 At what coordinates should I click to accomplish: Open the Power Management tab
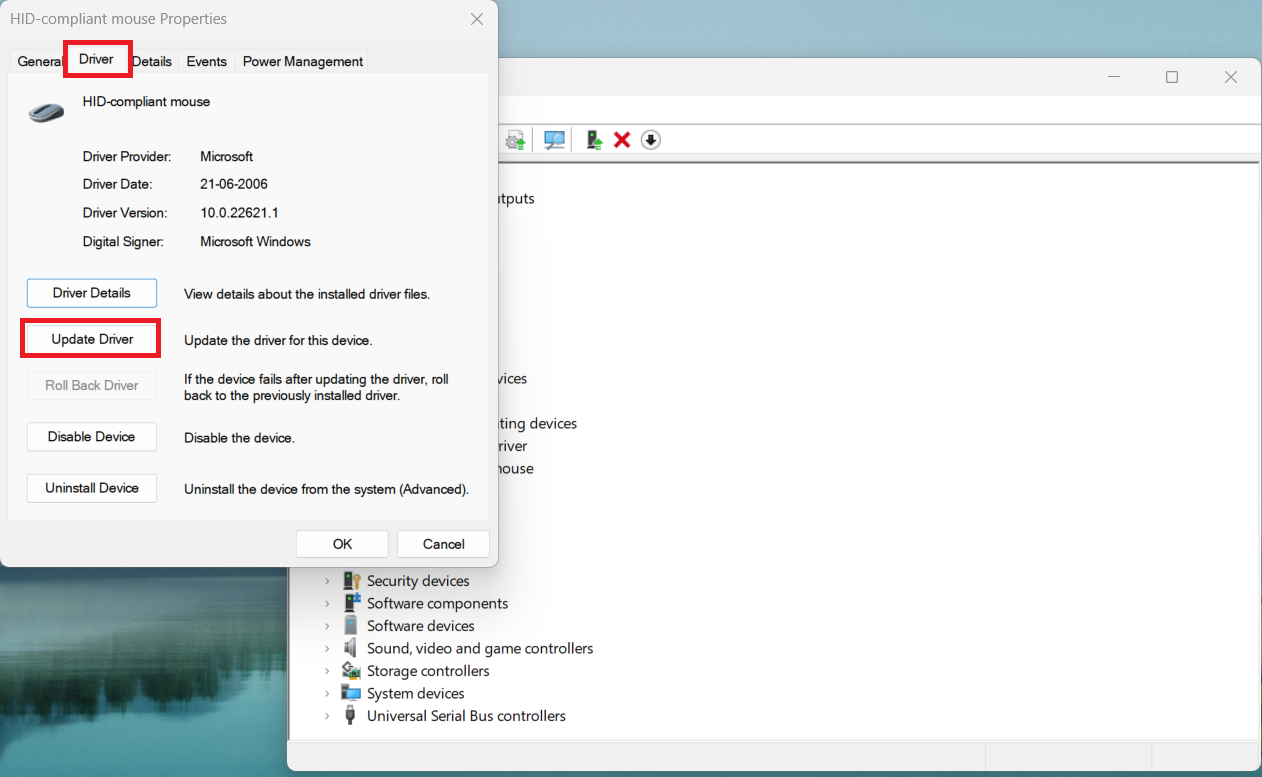[302, 61]
